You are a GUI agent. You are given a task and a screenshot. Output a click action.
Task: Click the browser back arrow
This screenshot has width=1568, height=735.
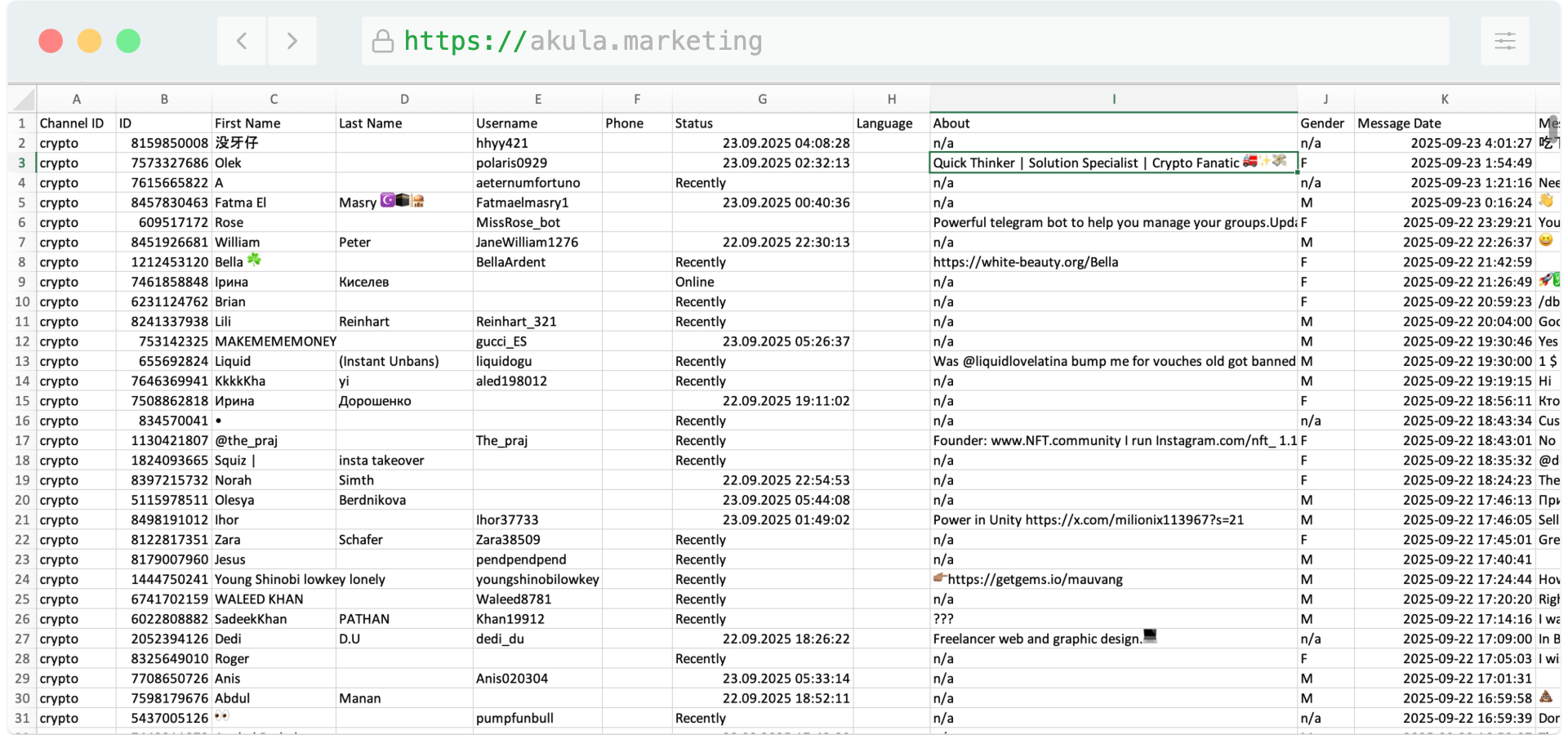(242, 41)
